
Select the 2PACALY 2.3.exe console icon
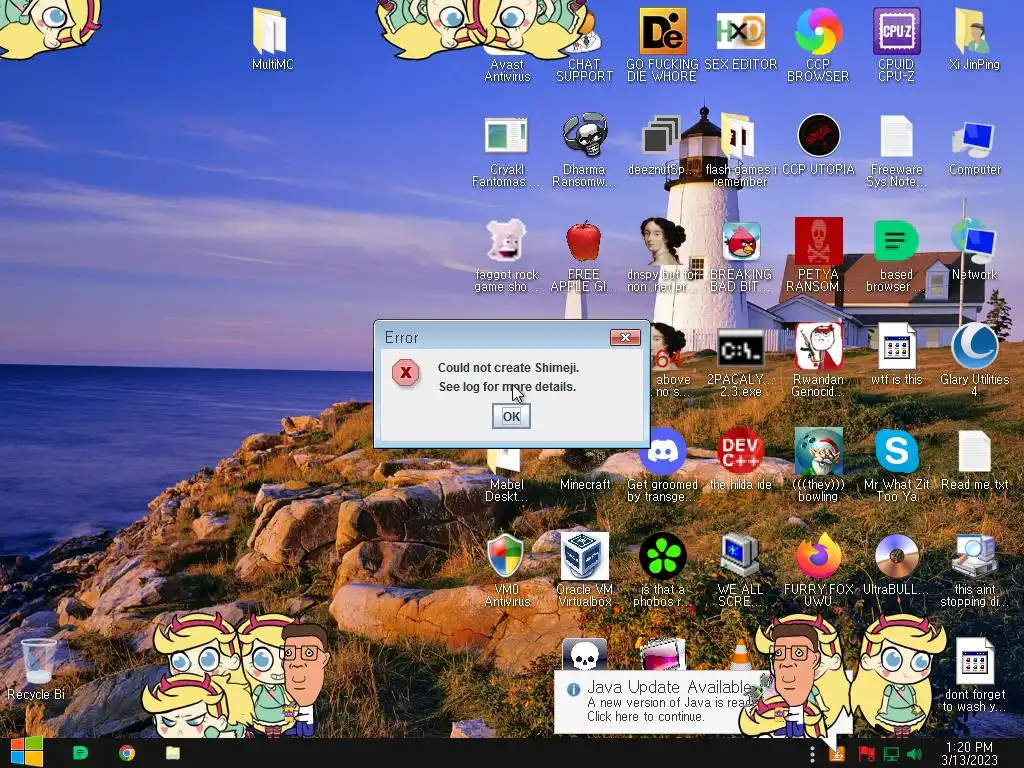[x=741, y=347]
